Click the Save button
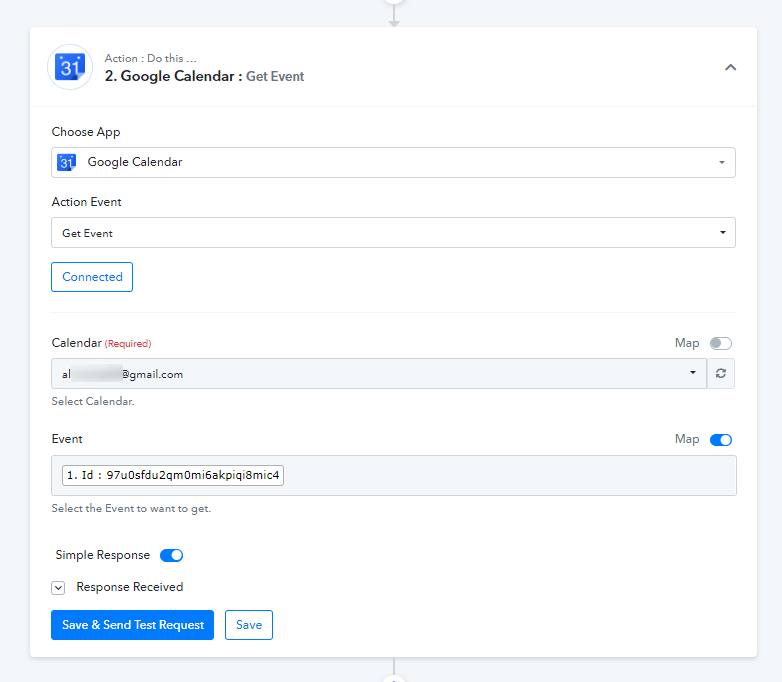The image size is (782, 682). [249, 625]
